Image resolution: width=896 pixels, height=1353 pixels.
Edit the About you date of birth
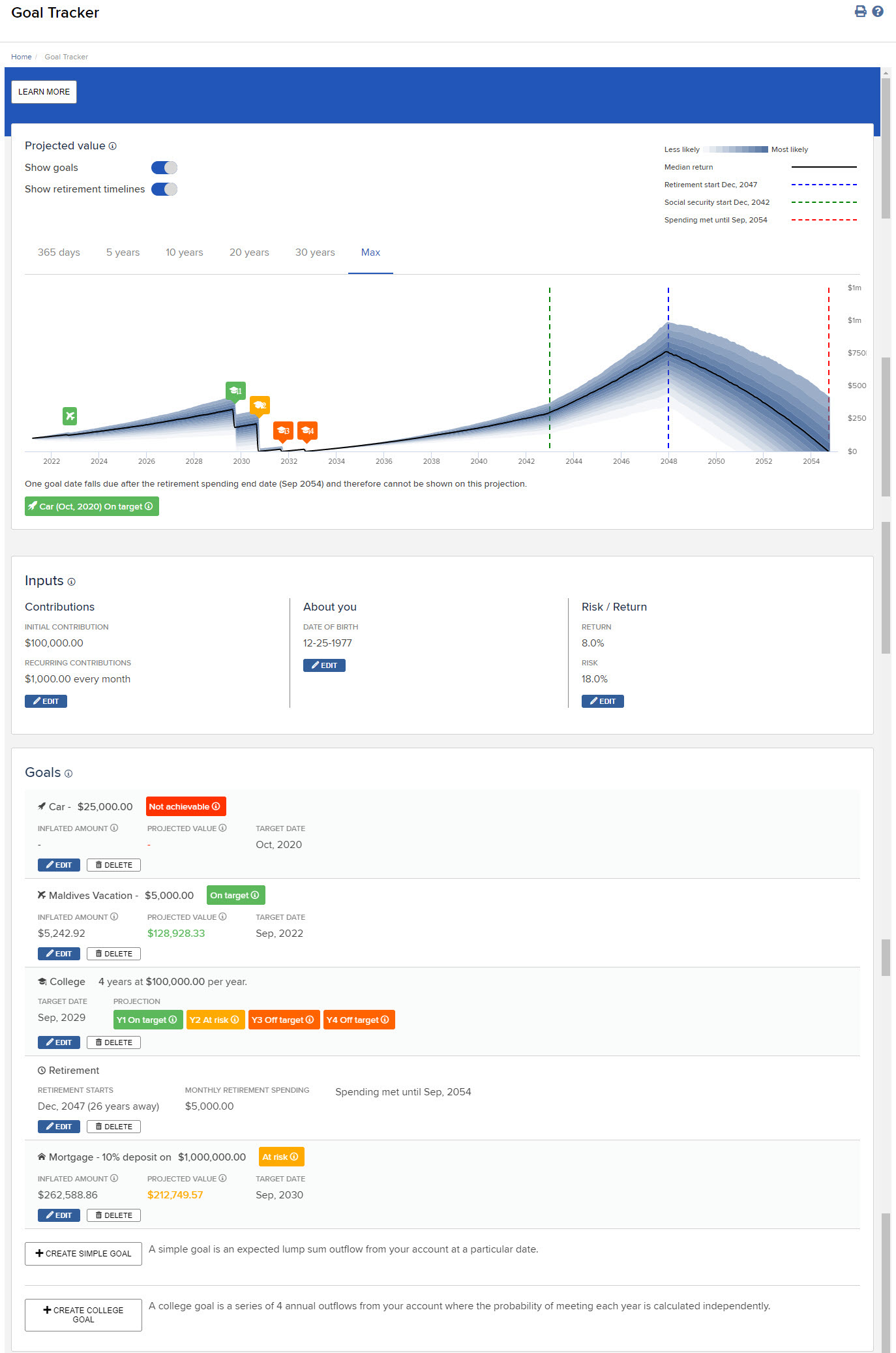pos(324,665)
